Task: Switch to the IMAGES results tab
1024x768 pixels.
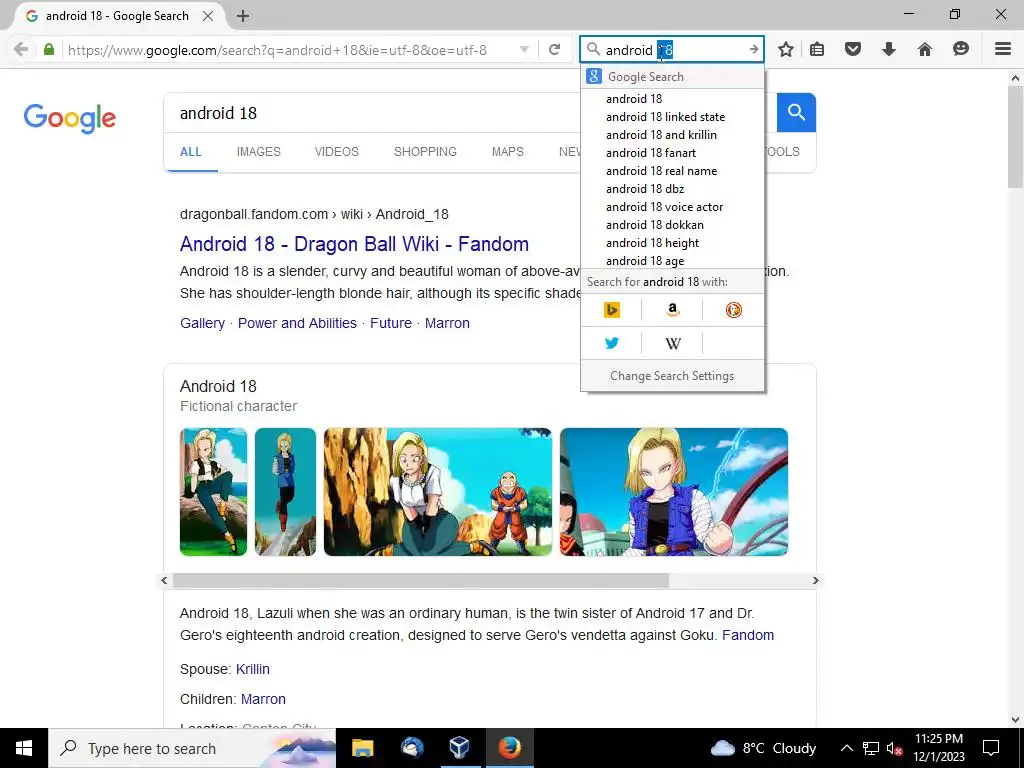Action: point(259,152)
